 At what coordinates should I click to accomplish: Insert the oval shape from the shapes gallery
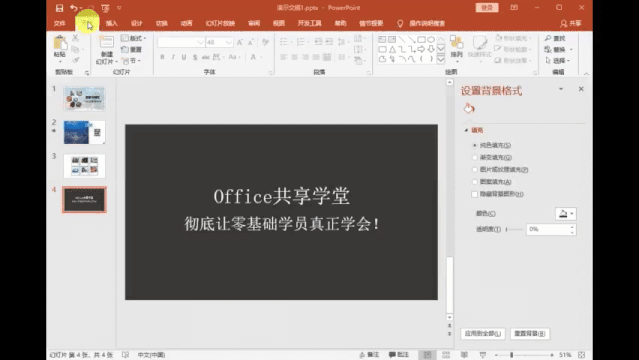[x=431, y=40]
